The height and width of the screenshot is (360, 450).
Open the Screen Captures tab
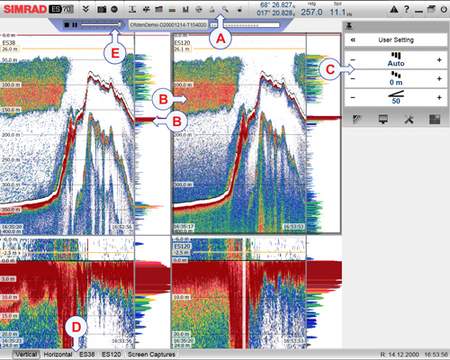coord(151,354)
